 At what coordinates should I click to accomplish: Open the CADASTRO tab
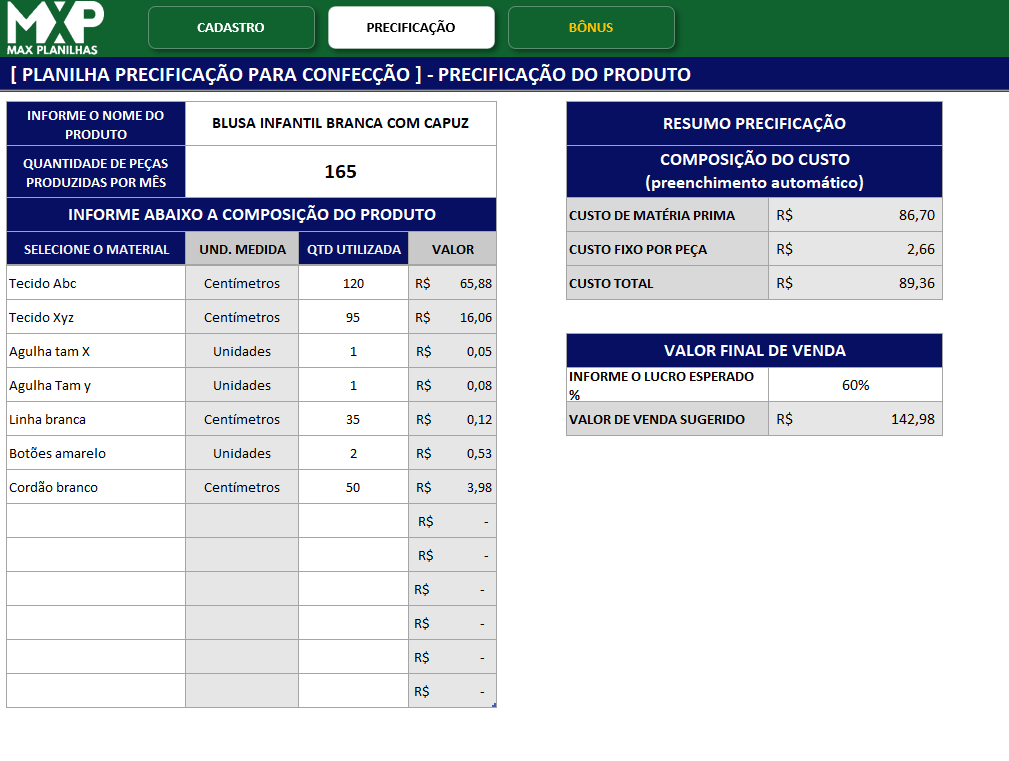coord(231,29)
